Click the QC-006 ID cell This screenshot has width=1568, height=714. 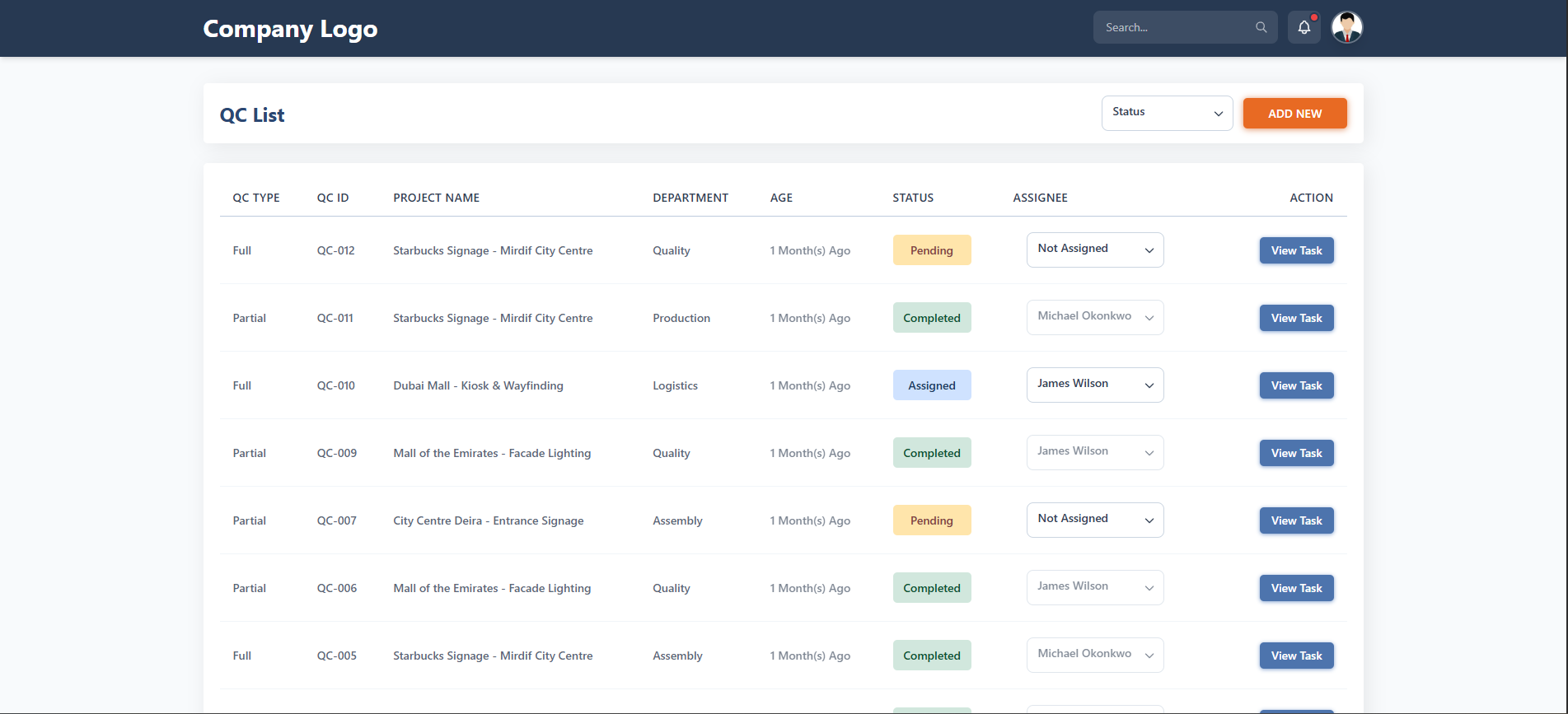[x=337, y=588]
